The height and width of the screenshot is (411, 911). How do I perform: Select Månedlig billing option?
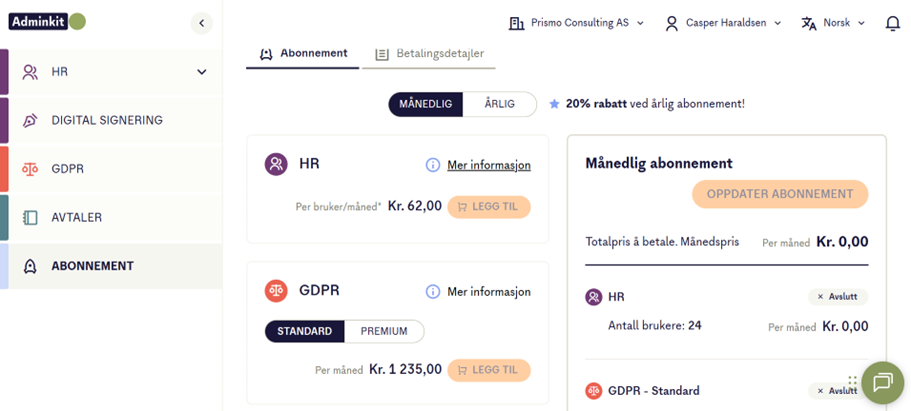[426, 104]
